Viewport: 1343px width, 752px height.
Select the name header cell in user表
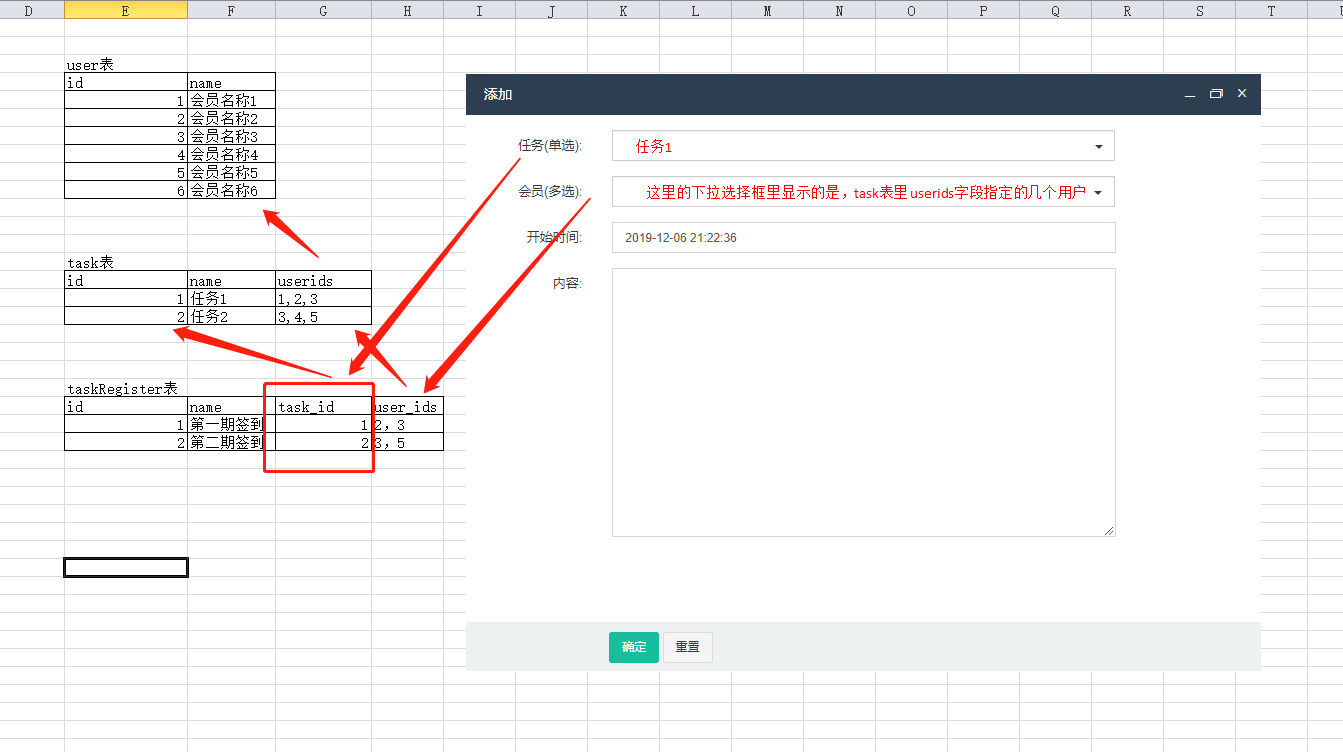point(231,82)
